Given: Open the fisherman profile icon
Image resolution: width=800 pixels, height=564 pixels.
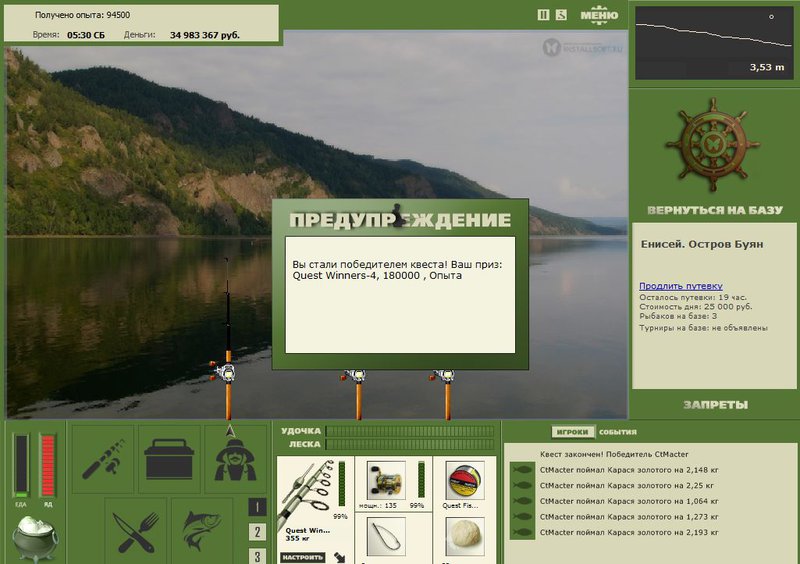Looking at the screenshot, I should (235, 459).
